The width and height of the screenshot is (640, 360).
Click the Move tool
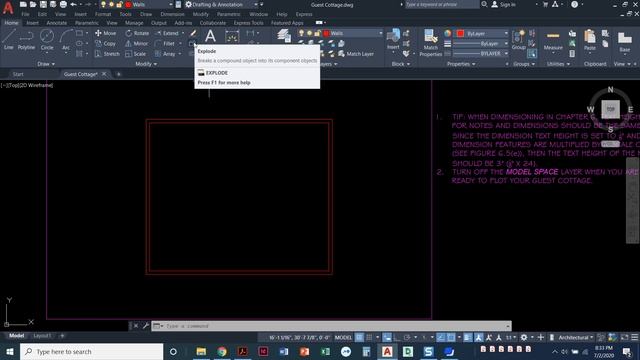coord(105,33)
